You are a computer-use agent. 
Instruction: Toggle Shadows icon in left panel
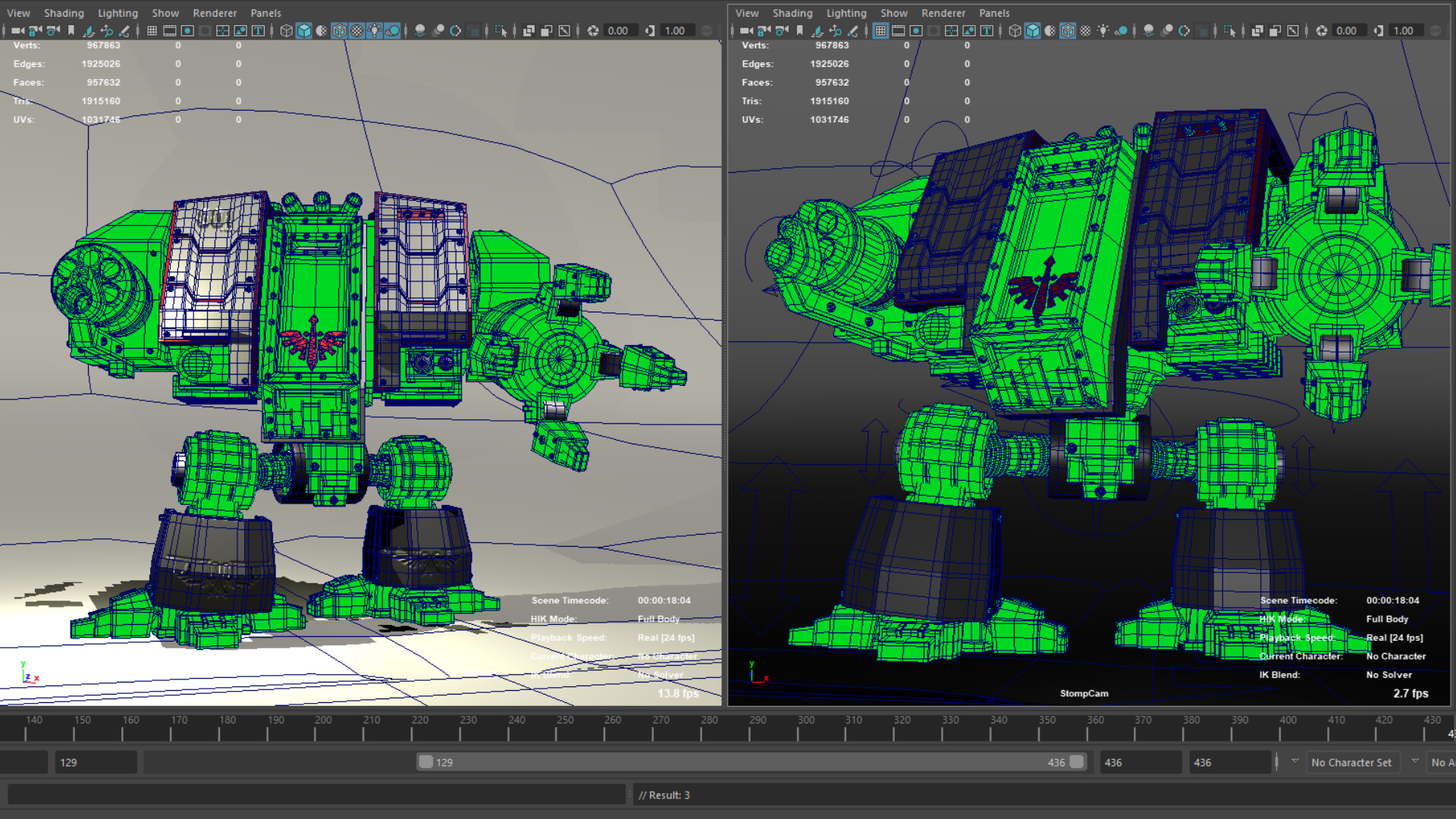392,30
